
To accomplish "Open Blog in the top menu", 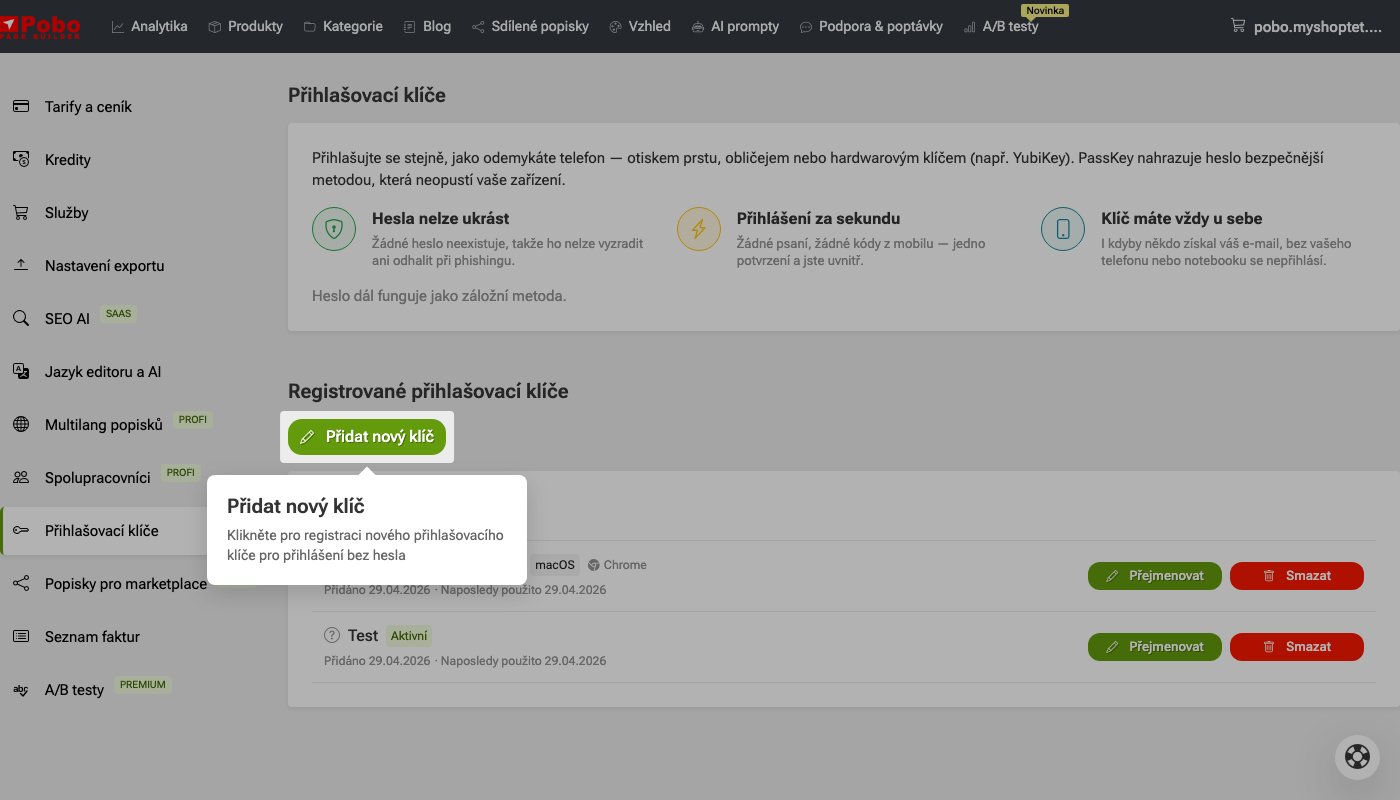I will 427,26.
